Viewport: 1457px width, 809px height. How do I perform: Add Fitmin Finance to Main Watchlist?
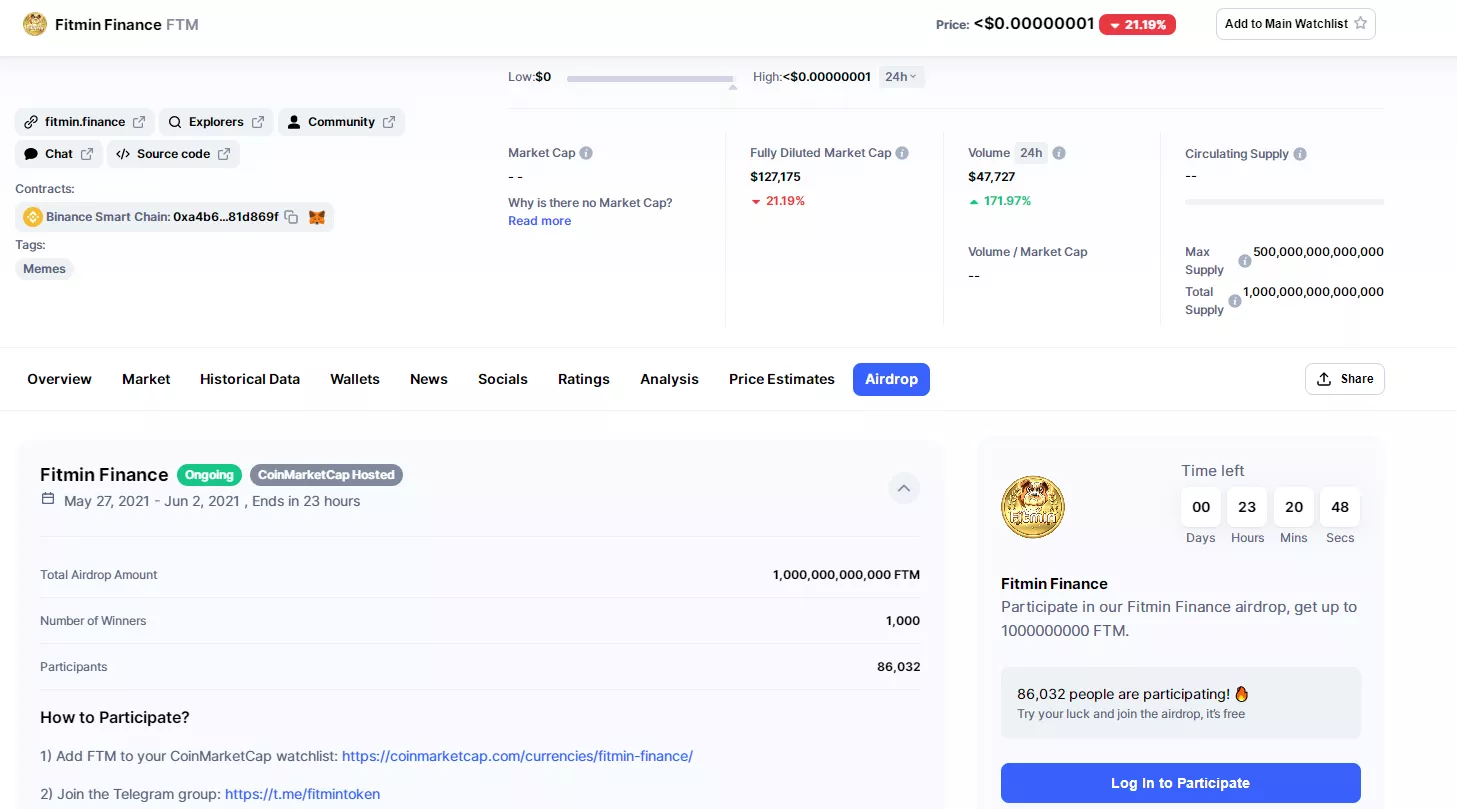[1295, 24]
